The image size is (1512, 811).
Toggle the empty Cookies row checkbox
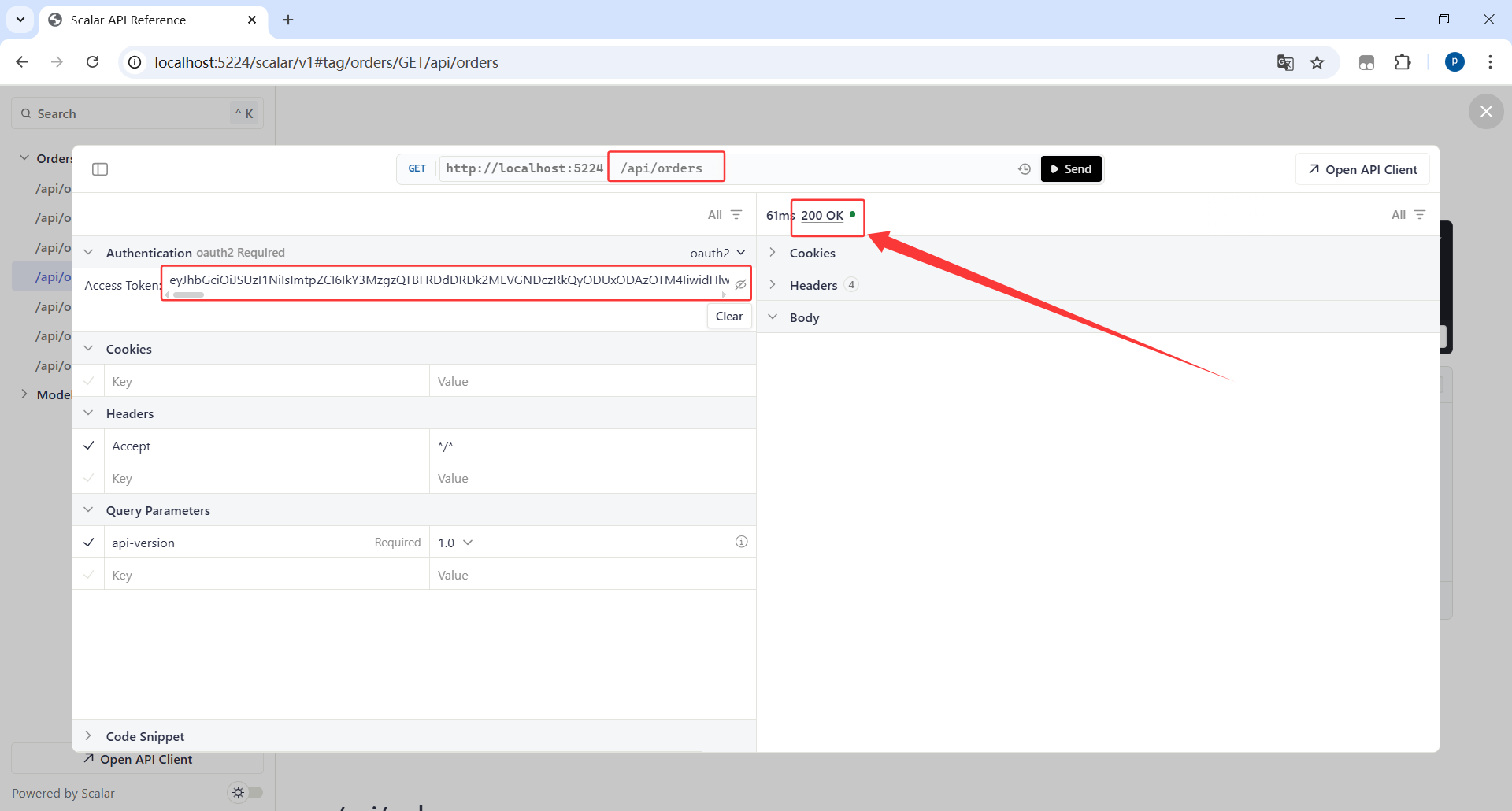(x=89, y=381)
